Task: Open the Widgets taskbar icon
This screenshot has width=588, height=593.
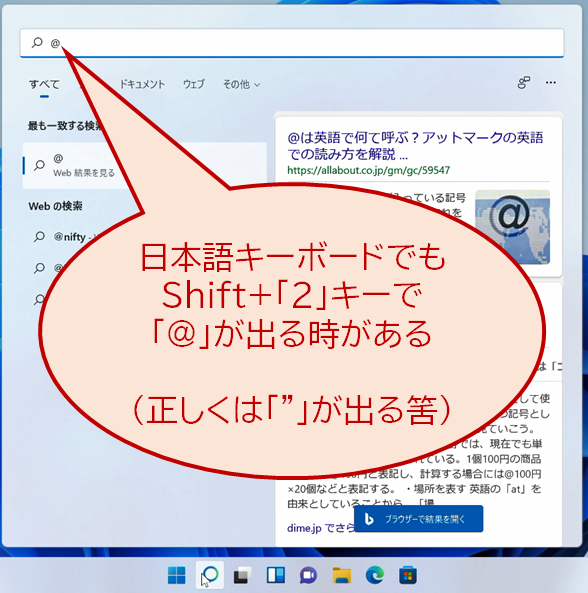Action: click(x=276, y=575)
